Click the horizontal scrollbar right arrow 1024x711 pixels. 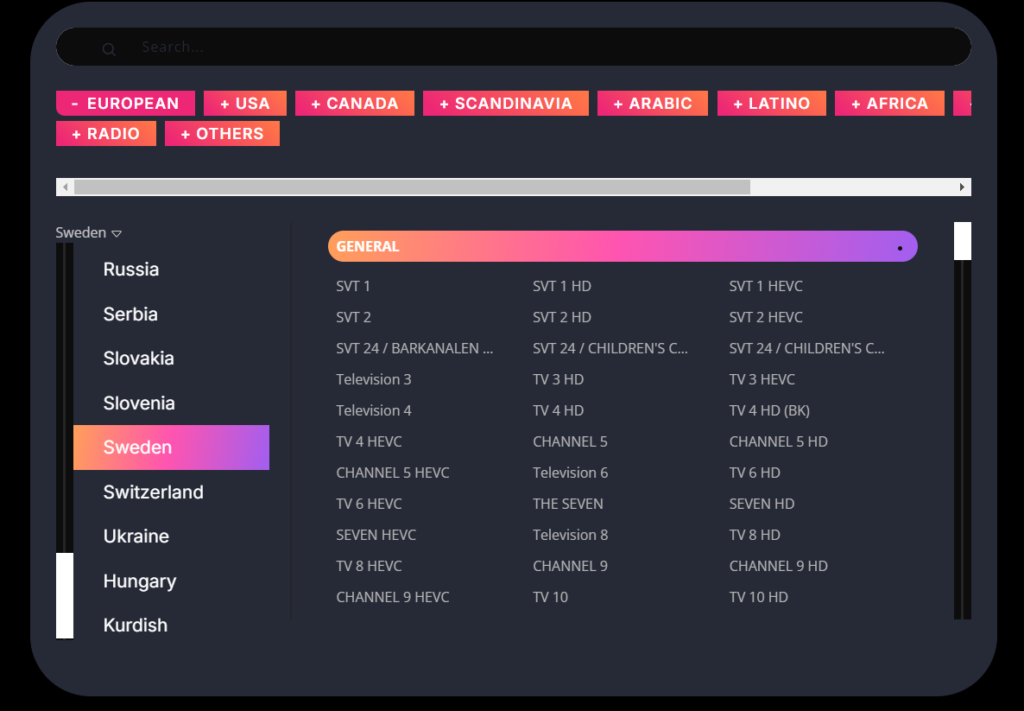(x=962, y=187)
